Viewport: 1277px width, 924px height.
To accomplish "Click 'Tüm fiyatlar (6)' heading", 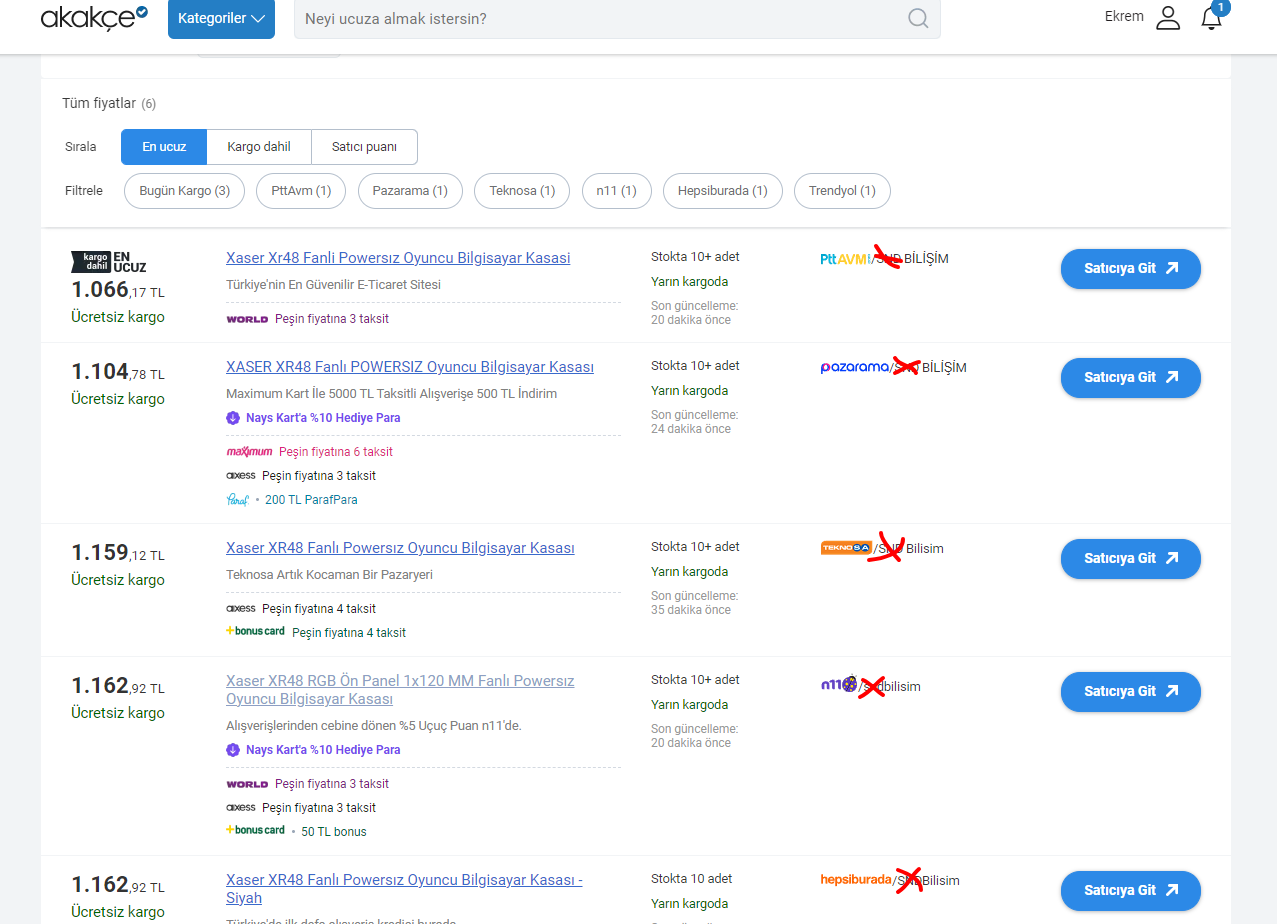I will point(109,103).
